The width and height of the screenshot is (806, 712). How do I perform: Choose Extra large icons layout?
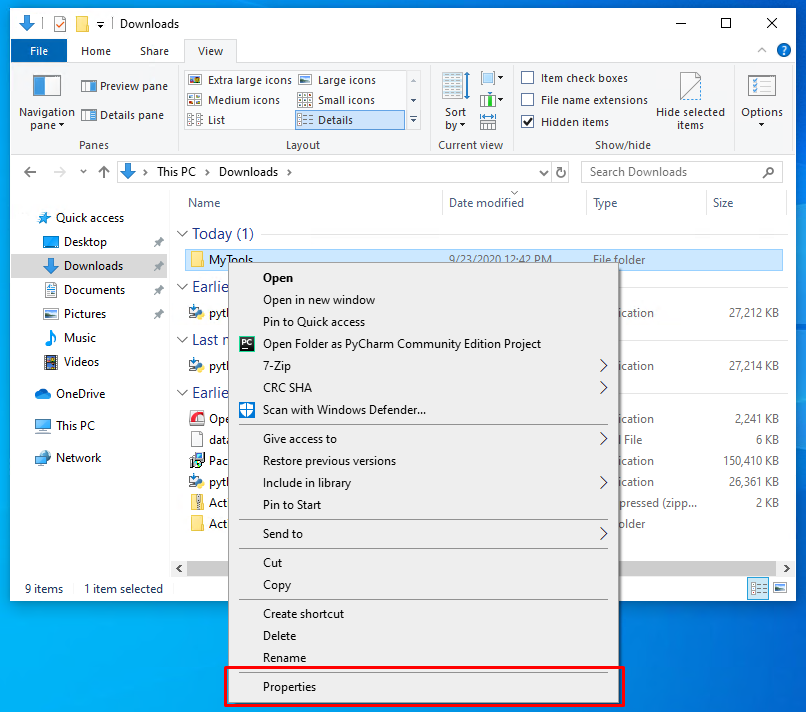pyautogui.click(x=240, y=80)
